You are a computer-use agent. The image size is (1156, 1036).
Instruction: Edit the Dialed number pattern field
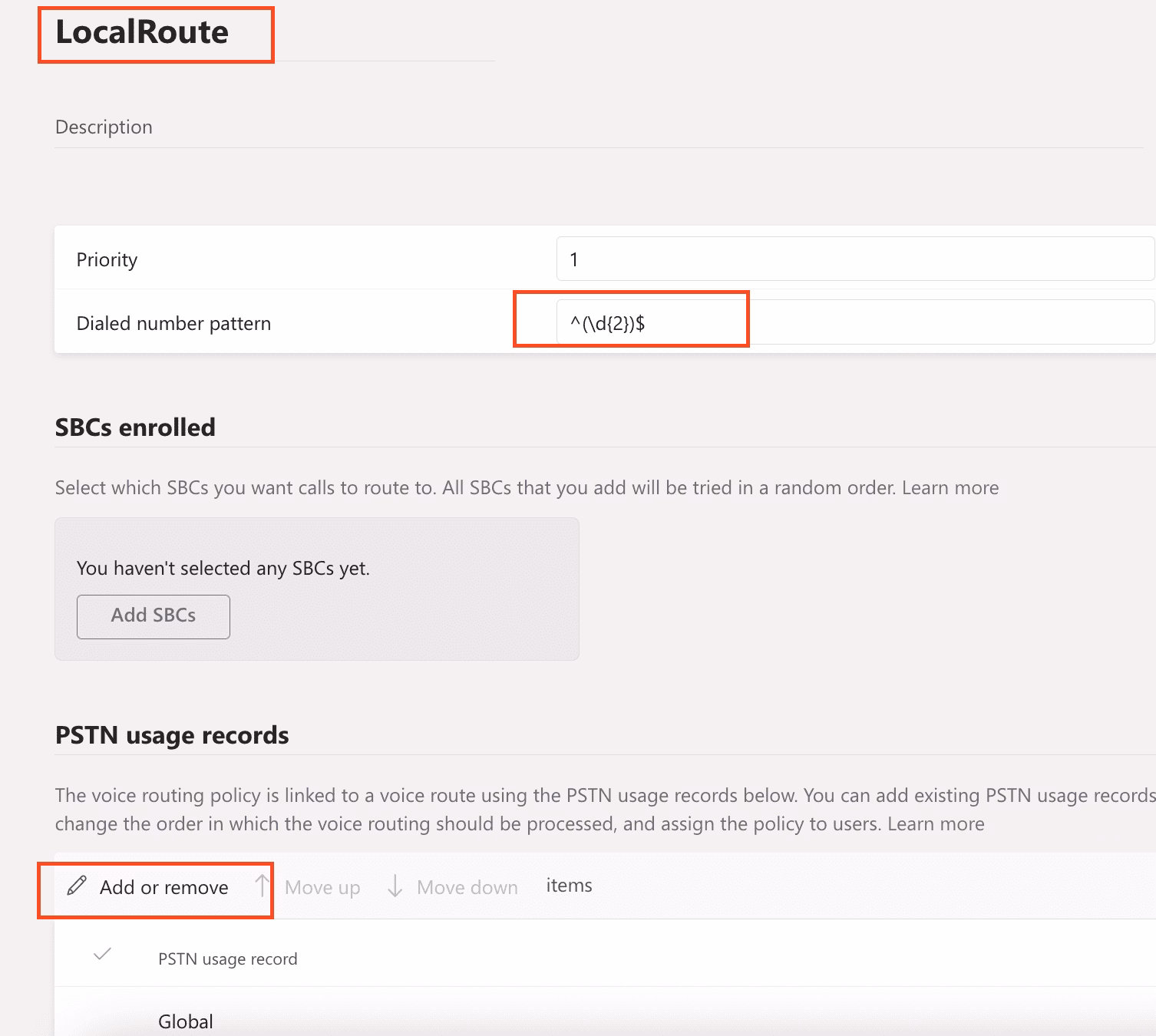coord(855,322)
